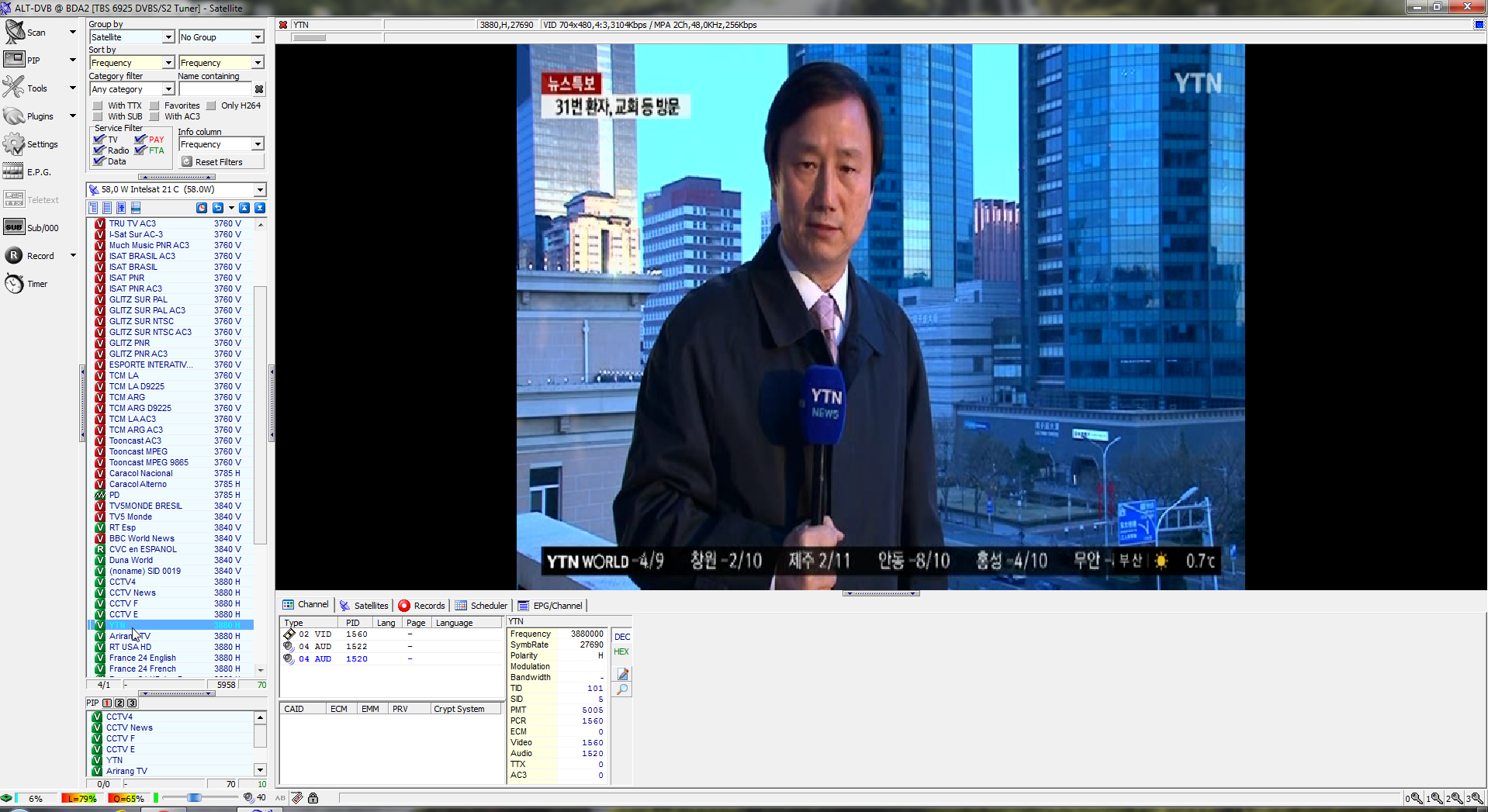The width and height of the screenshot is (1488, 812).
Task: Open the Sub/000 subtitles control
Action: (31, 228)
